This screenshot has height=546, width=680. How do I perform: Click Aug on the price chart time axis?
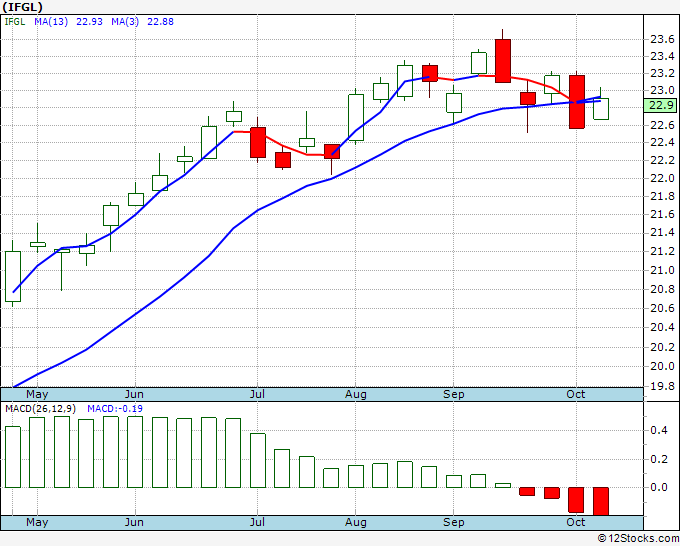coord(356,395)
